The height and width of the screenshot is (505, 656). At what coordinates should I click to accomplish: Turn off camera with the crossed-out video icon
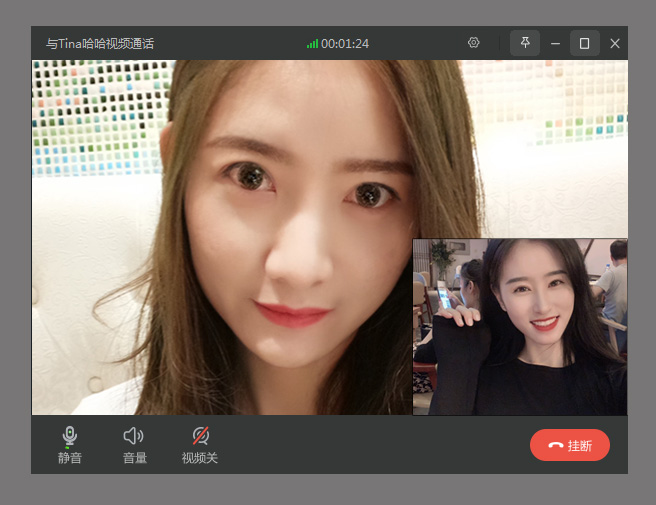(x=200, y=436)
